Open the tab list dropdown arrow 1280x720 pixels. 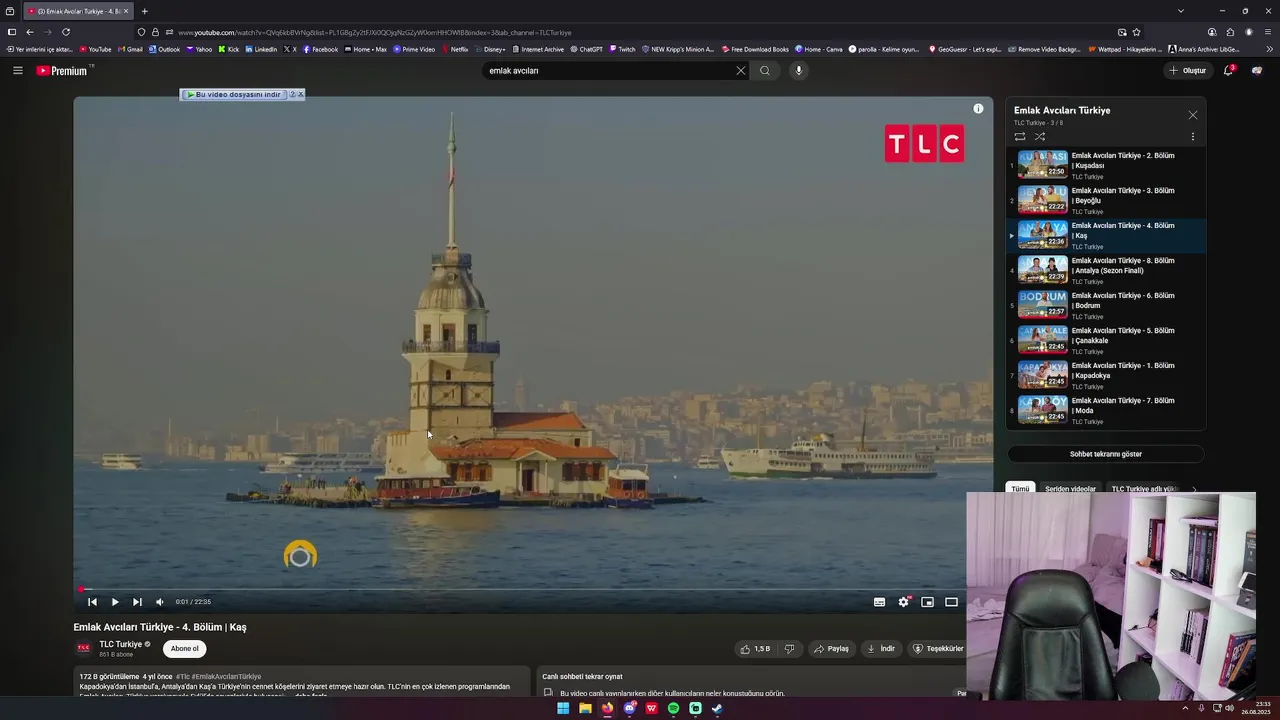coord(1181,11)
